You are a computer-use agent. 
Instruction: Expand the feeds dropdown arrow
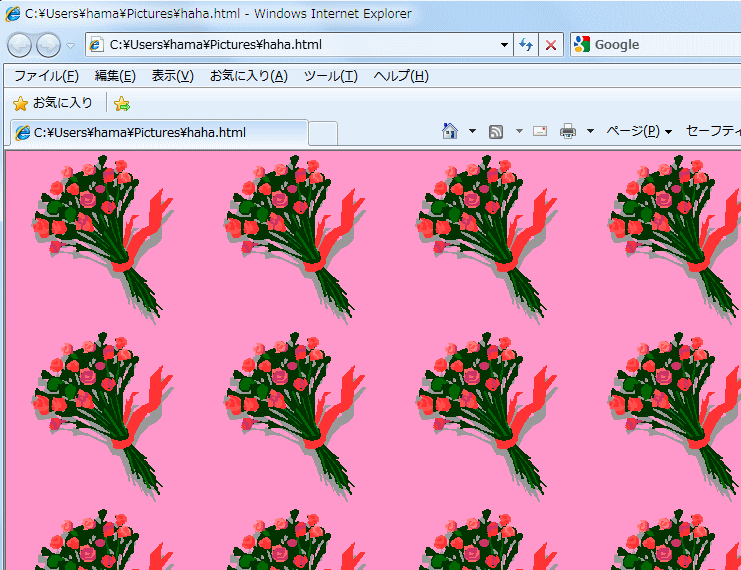point(519,131)
